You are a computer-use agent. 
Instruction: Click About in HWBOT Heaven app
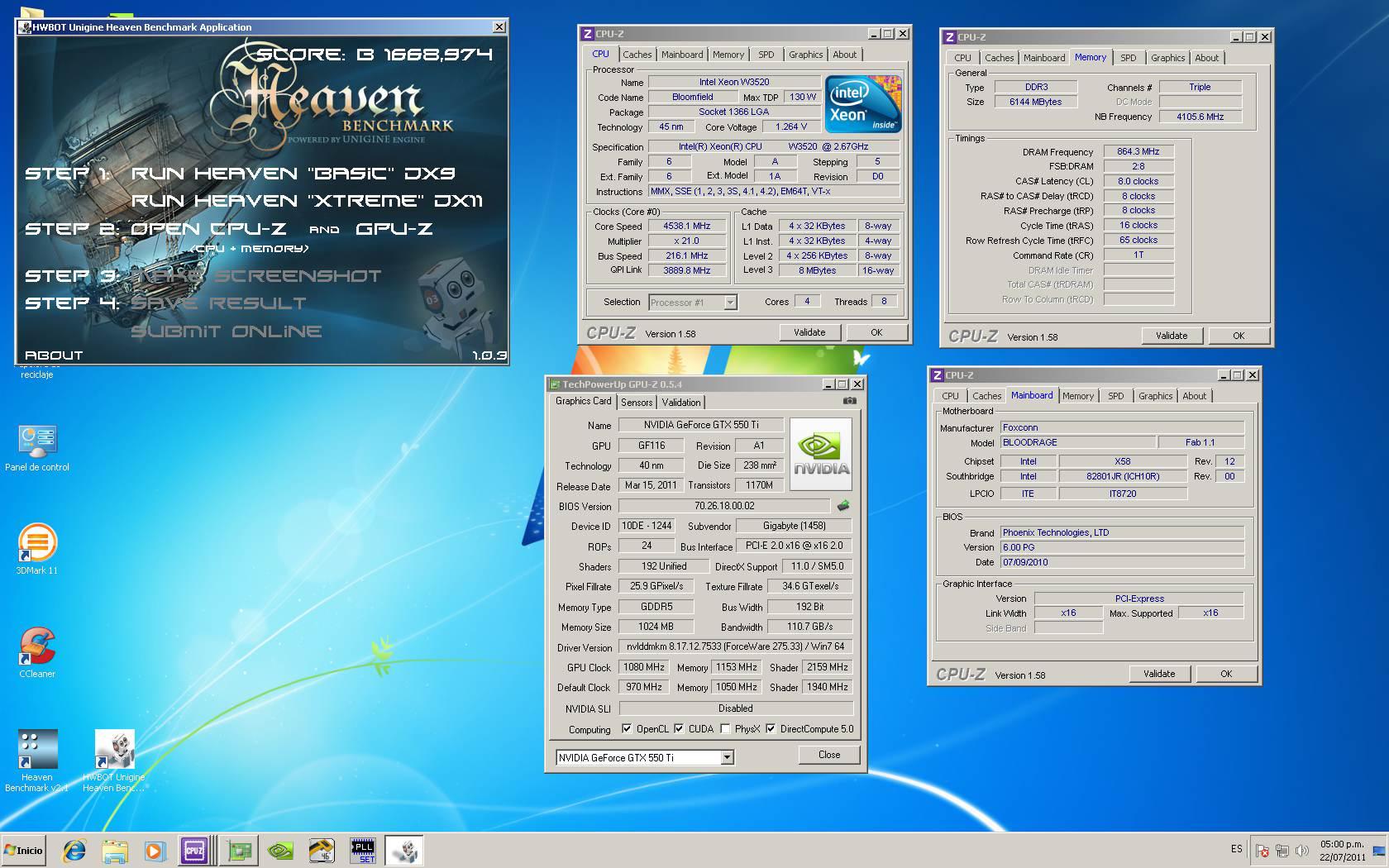pos(54,355)
